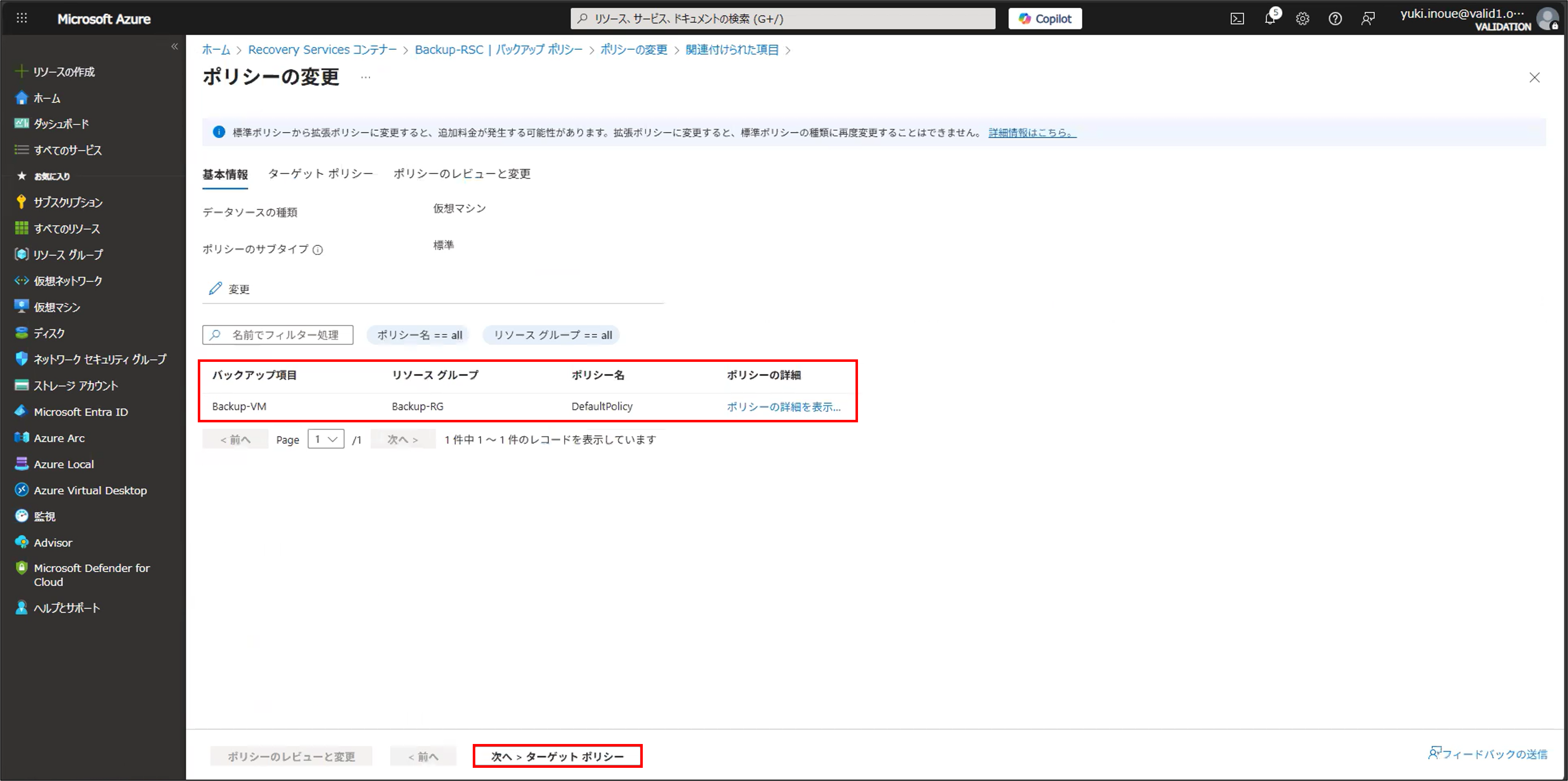Collapse the left sidebar menu
Viewport: 1568px width, 781px height.
coord(175,46)
